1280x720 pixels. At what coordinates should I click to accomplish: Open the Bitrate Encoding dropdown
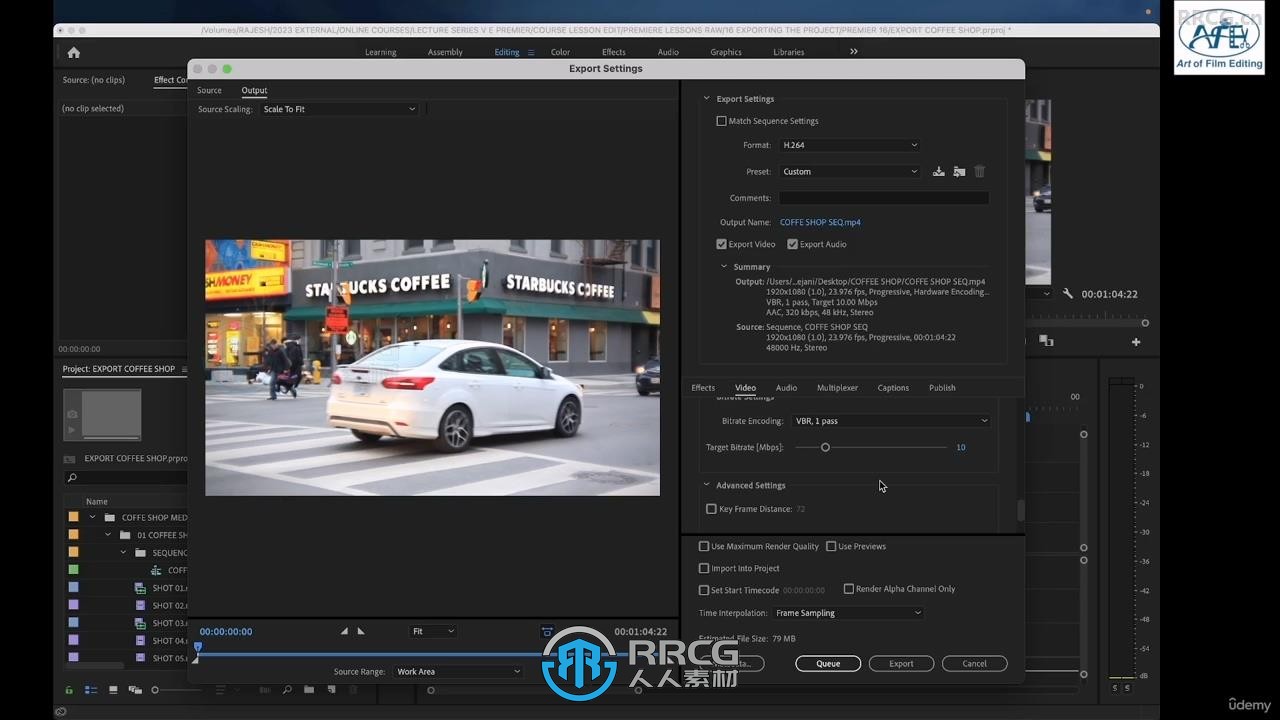click(891, 421)
